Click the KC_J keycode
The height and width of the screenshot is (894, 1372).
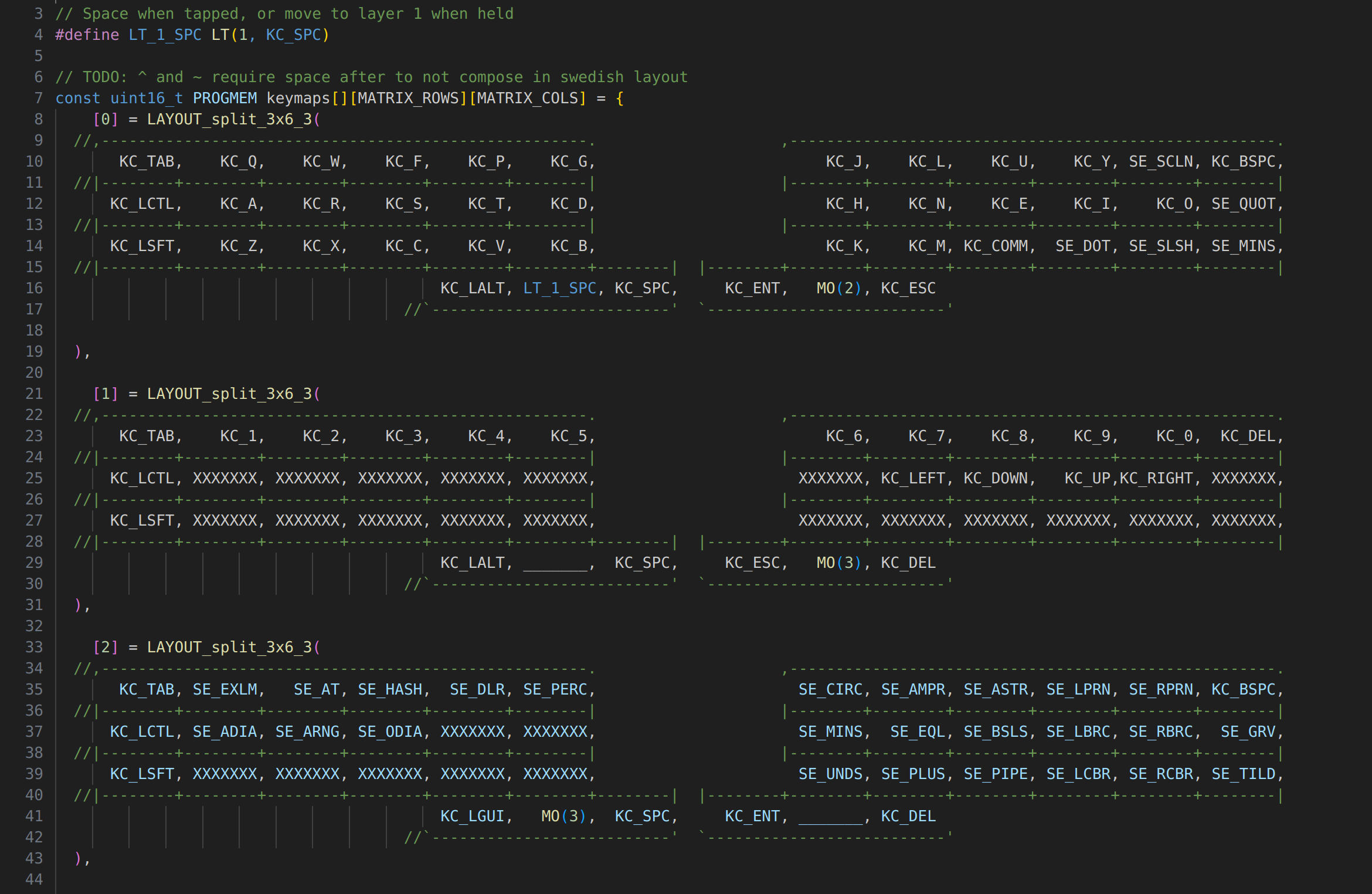click(x=844, y=161)
